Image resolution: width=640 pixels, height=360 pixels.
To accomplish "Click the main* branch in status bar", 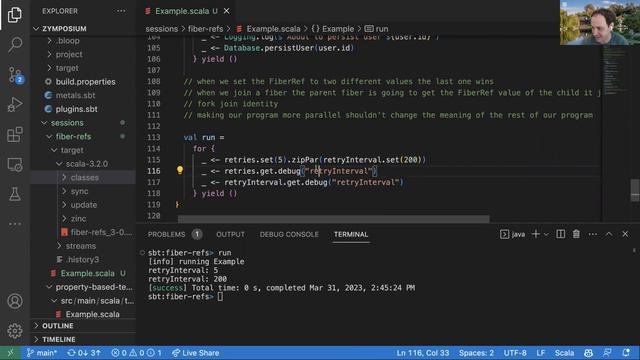I will coord(42,353).
